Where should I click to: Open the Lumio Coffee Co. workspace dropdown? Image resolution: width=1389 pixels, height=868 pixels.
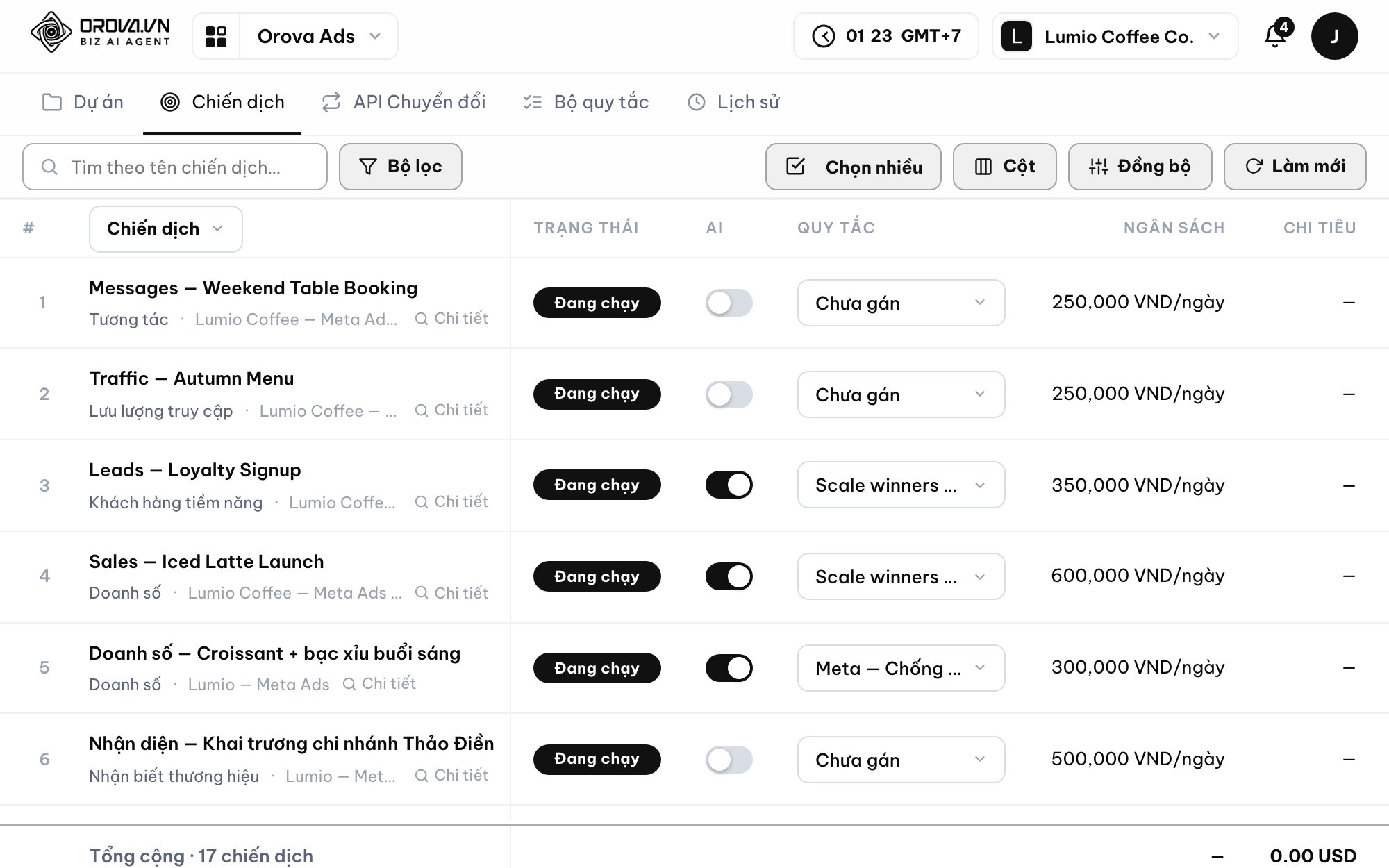tap(1115, 36)
